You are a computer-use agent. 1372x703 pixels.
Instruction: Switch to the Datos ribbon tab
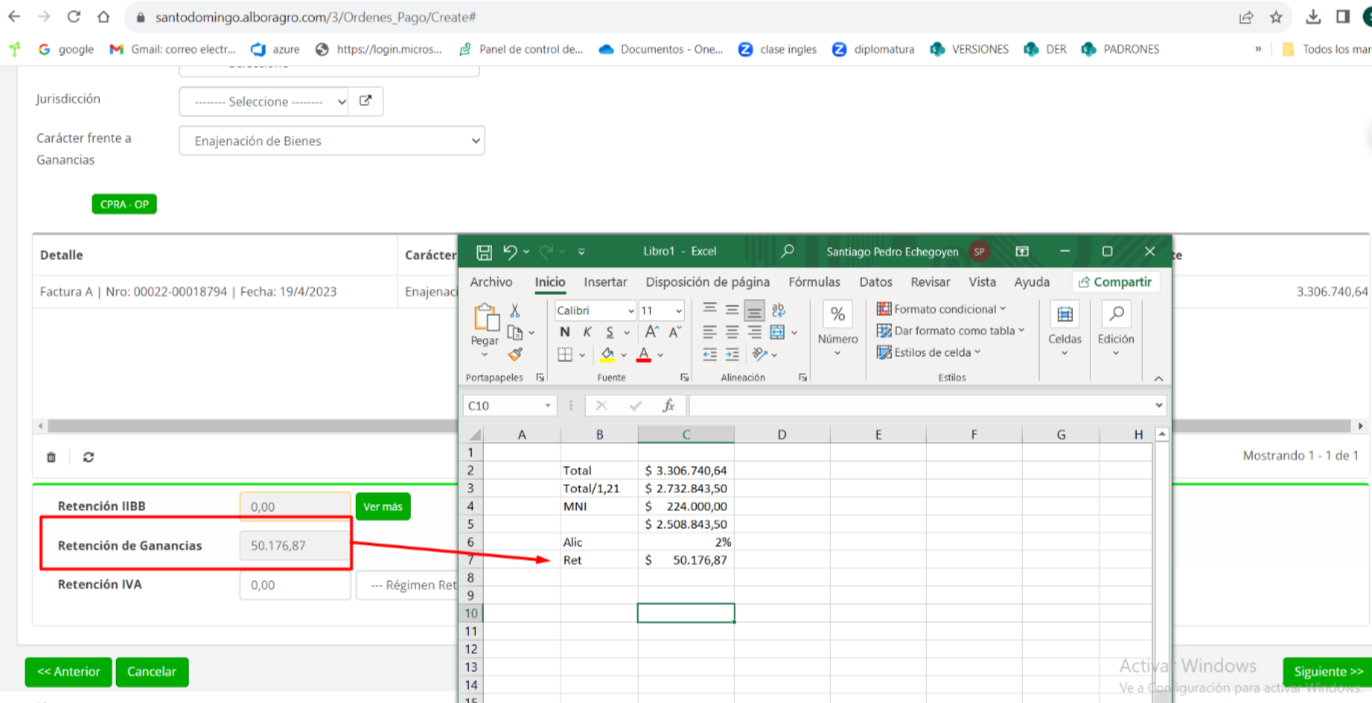pos(876,282)
